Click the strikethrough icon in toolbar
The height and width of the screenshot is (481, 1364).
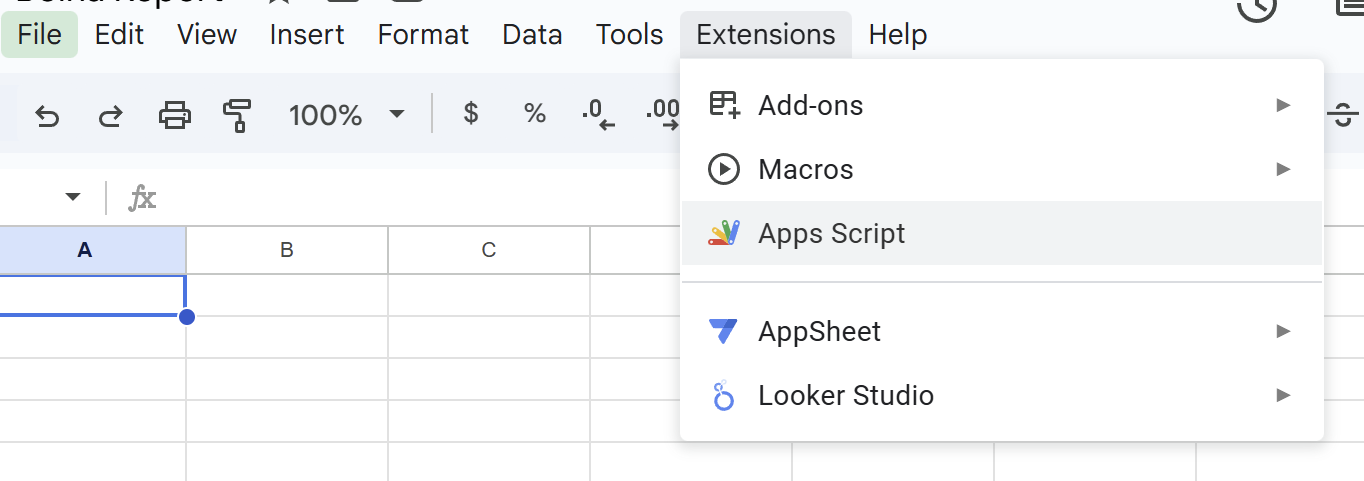coord(1342,115)
